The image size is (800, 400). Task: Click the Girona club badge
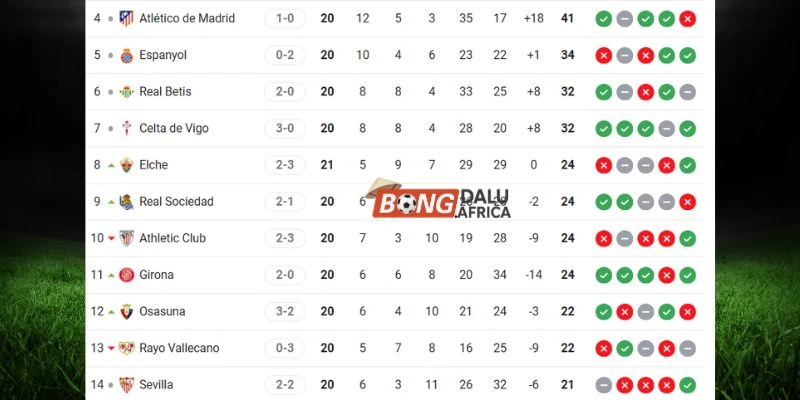126,275
